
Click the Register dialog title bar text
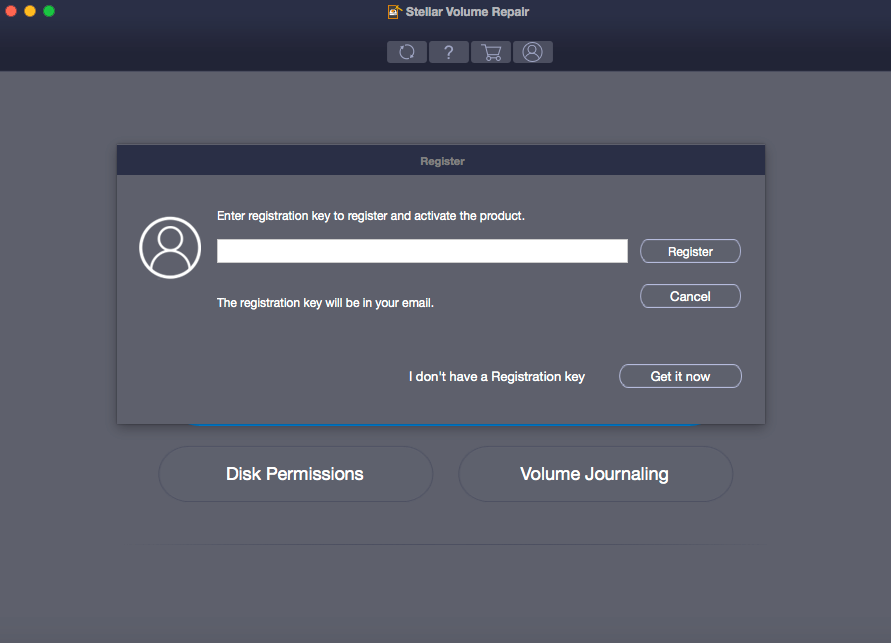pos(442,161)
